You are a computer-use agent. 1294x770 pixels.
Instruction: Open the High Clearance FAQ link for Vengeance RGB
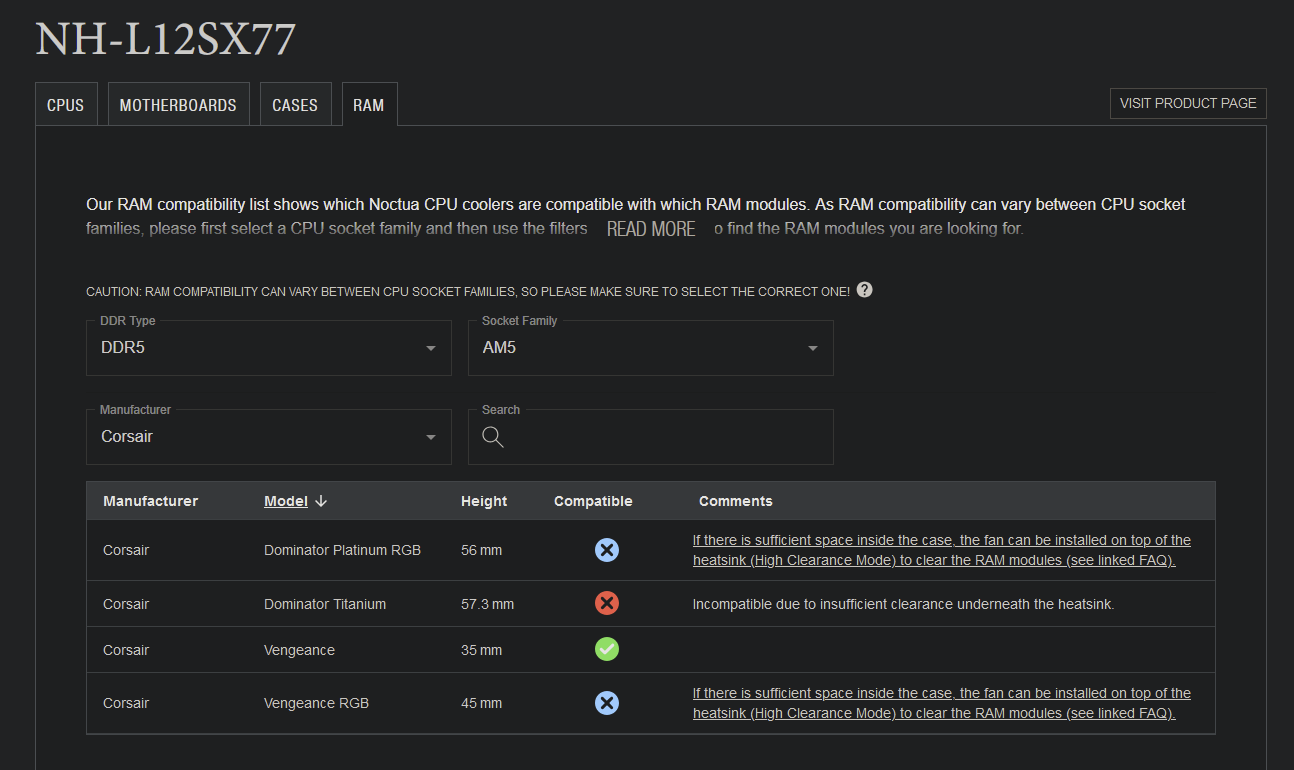coord(942,703)
